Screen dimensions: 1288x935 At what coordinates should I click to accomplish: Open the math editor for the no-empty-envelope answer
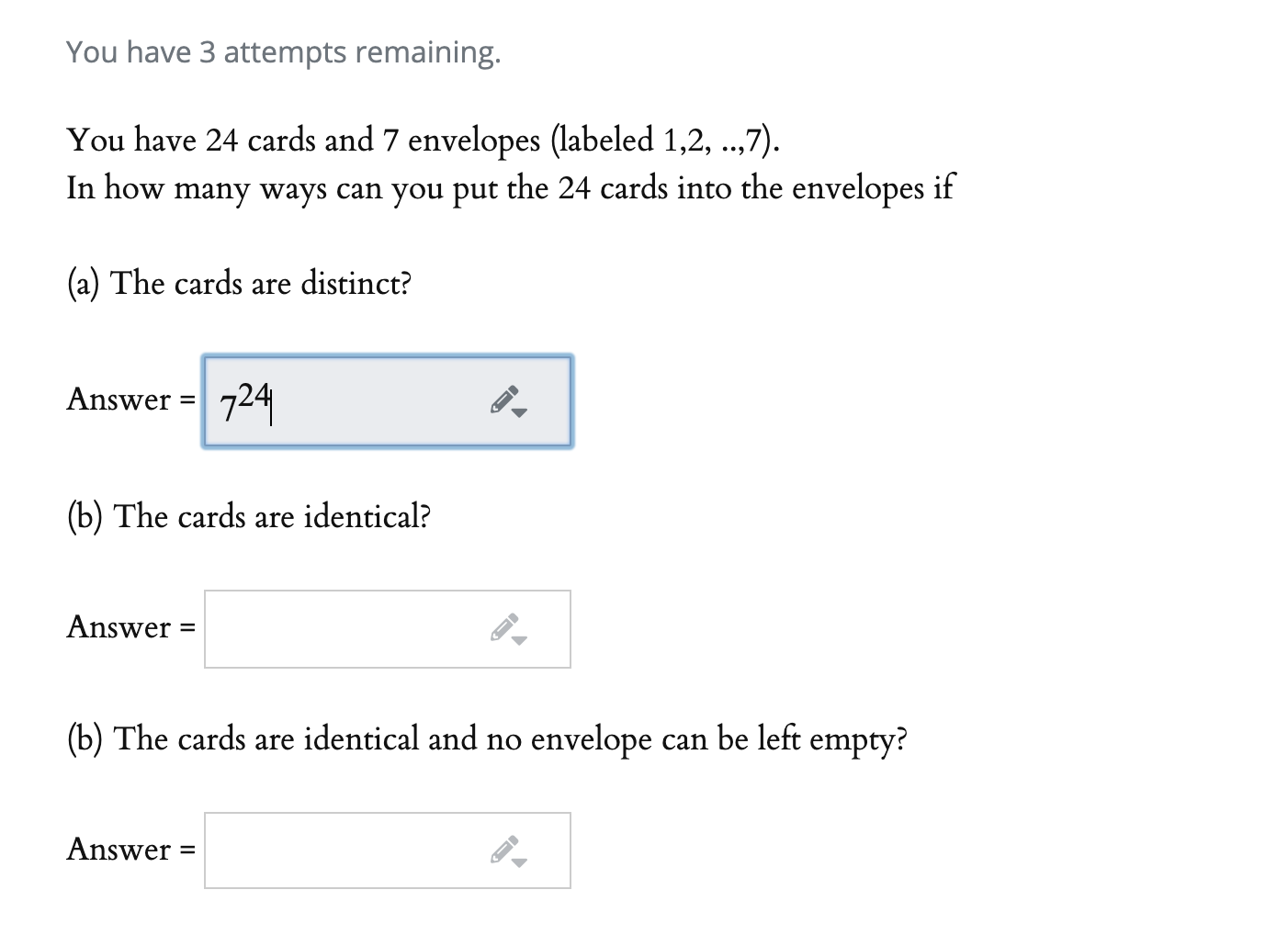pos(504,848)
